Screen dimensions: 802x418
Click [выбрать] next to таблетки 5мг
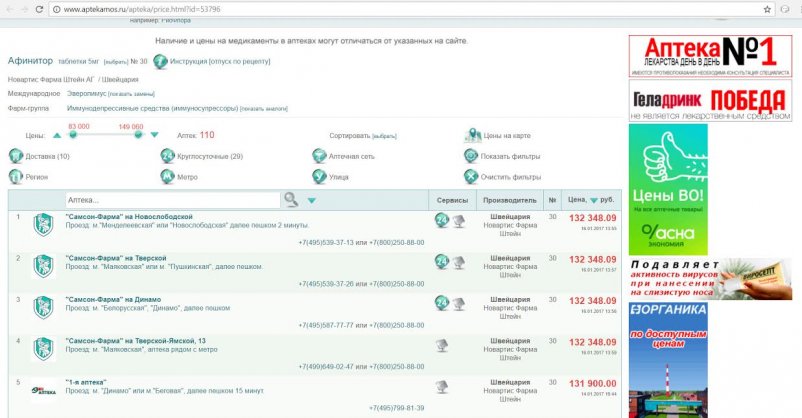click(x=116, y=62)
